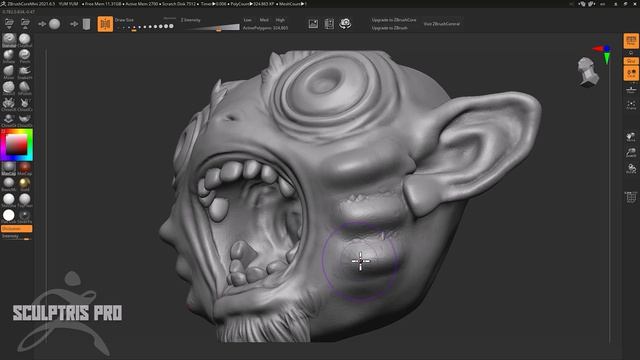Click the Upgrade to ZBrushCore link
Viewport: 640px width, 360px height.
394,20
